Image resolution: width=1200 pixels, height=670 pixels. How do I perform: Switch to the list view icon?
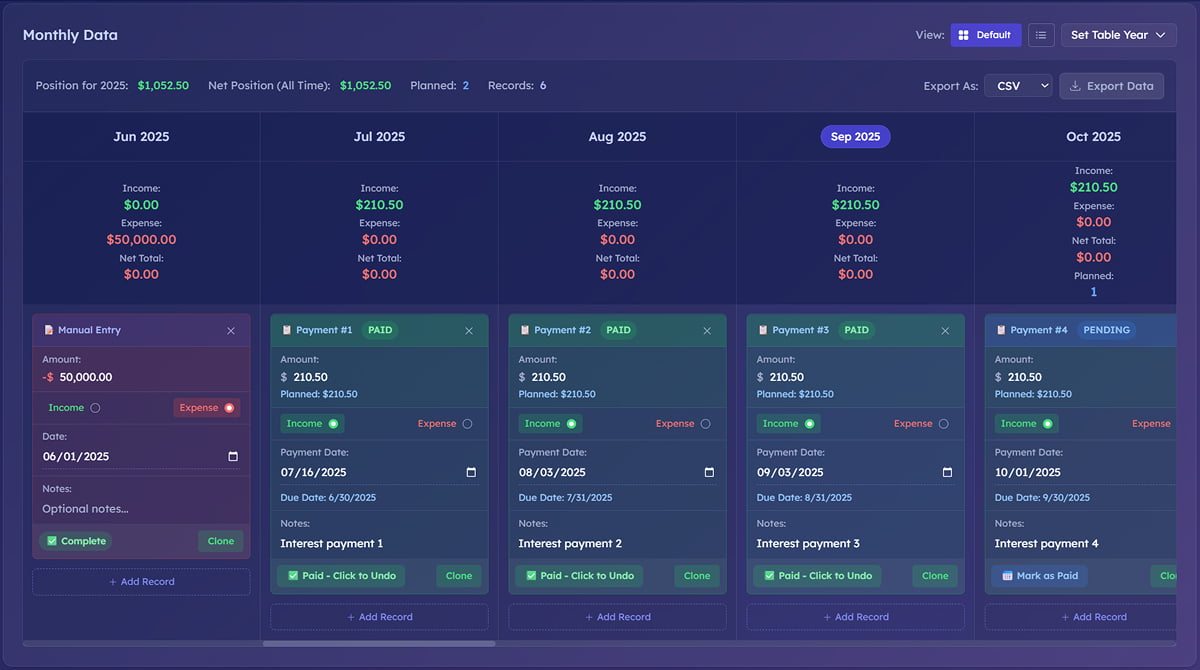(1041, 35)
